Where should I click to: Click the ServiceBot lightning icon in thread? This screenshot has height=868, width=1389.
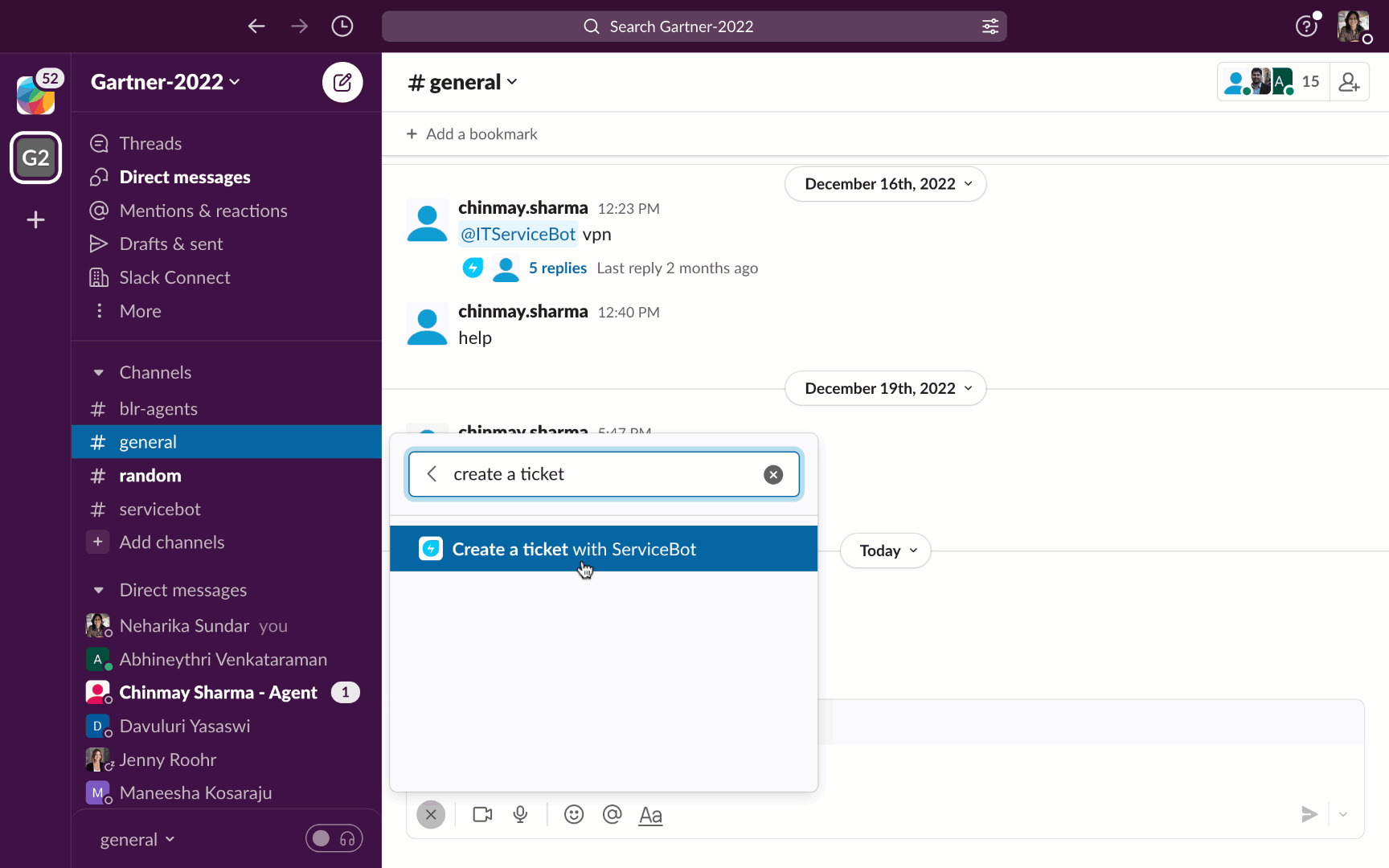point(473,268)
